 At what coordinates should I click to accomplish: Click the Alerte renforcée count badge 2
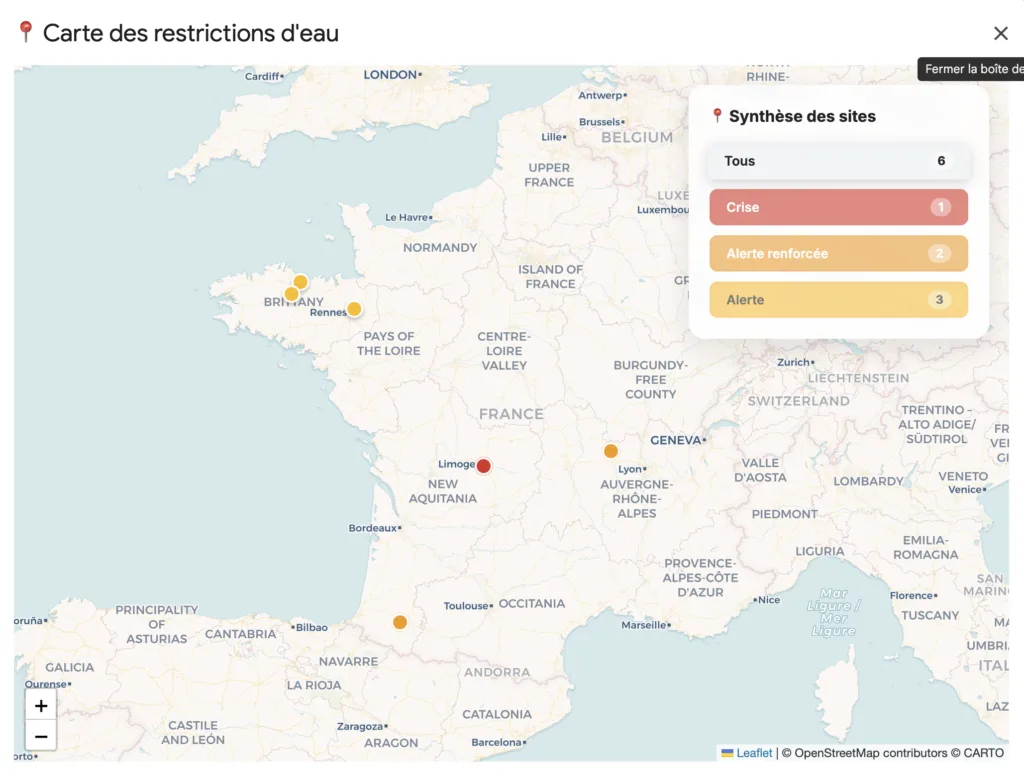939,253
